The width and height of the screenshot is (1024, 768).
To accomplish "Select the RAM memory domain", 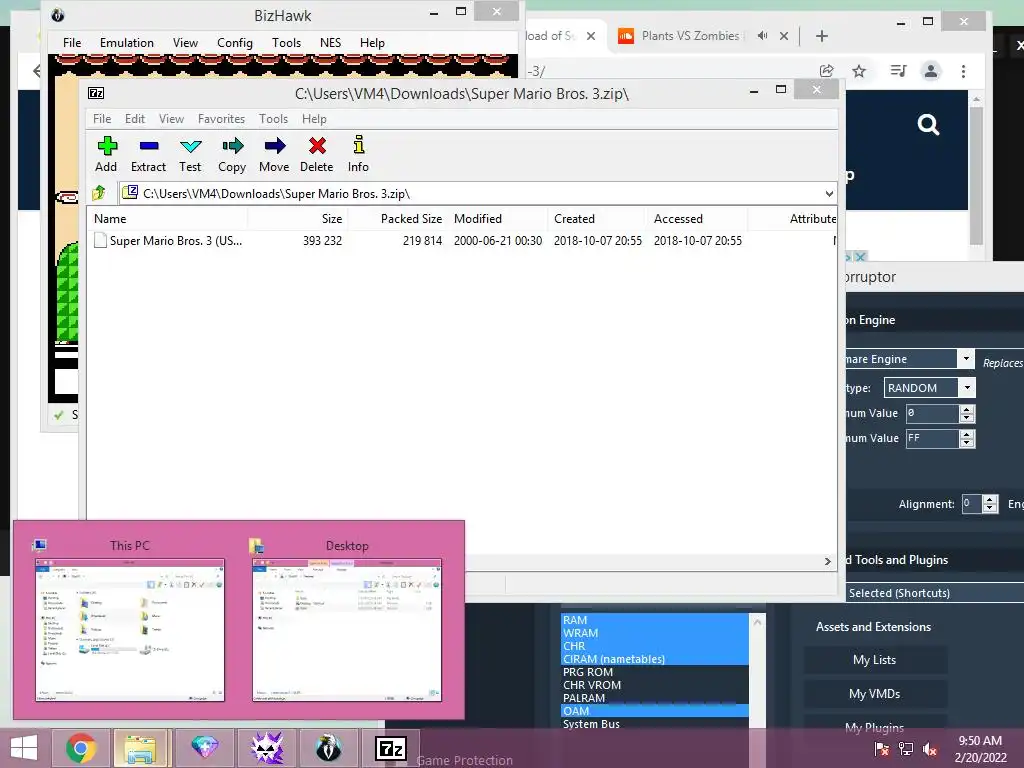I will point(654,620).
